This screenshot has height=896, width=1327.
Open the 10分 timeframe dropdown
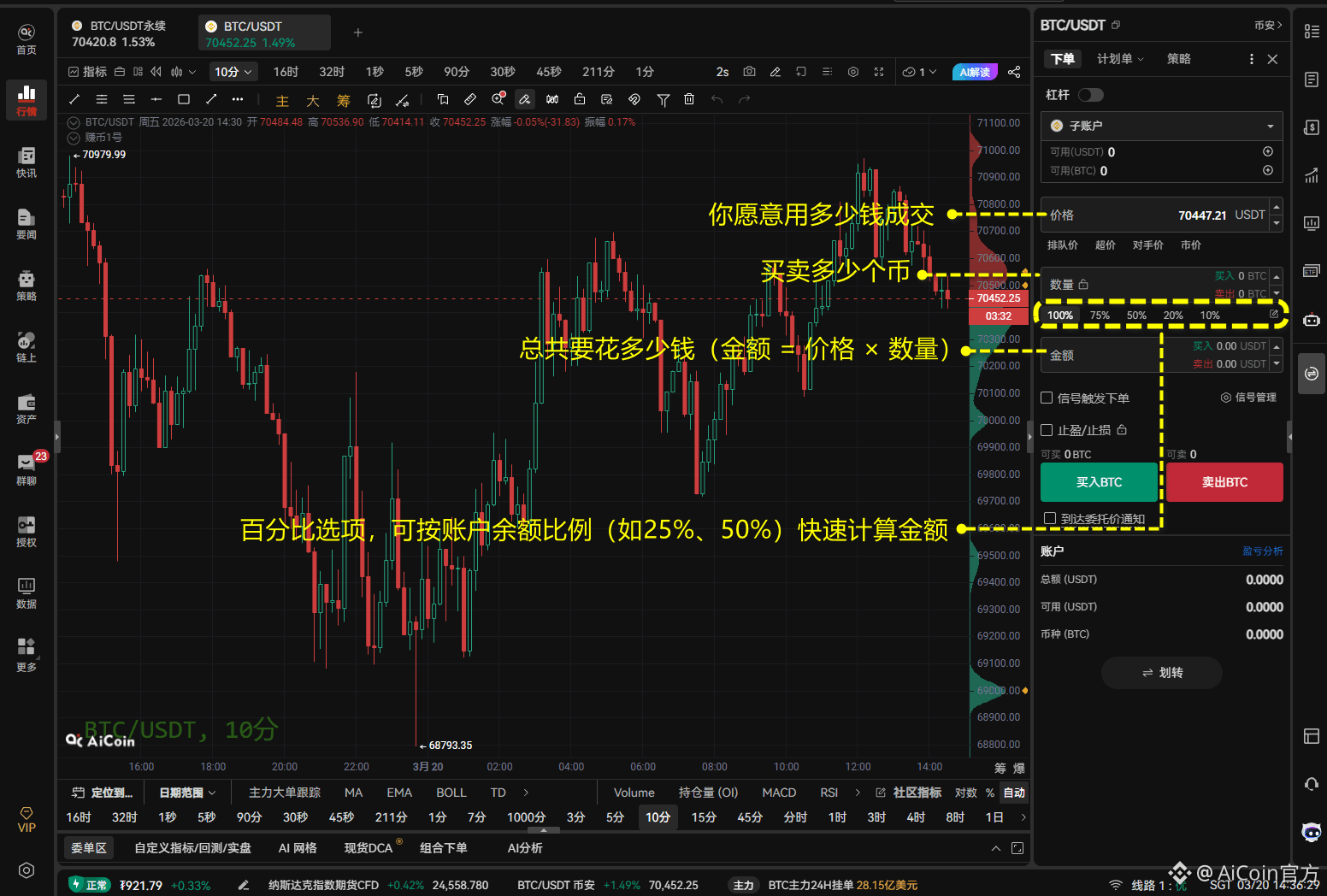tap(233, 72)
